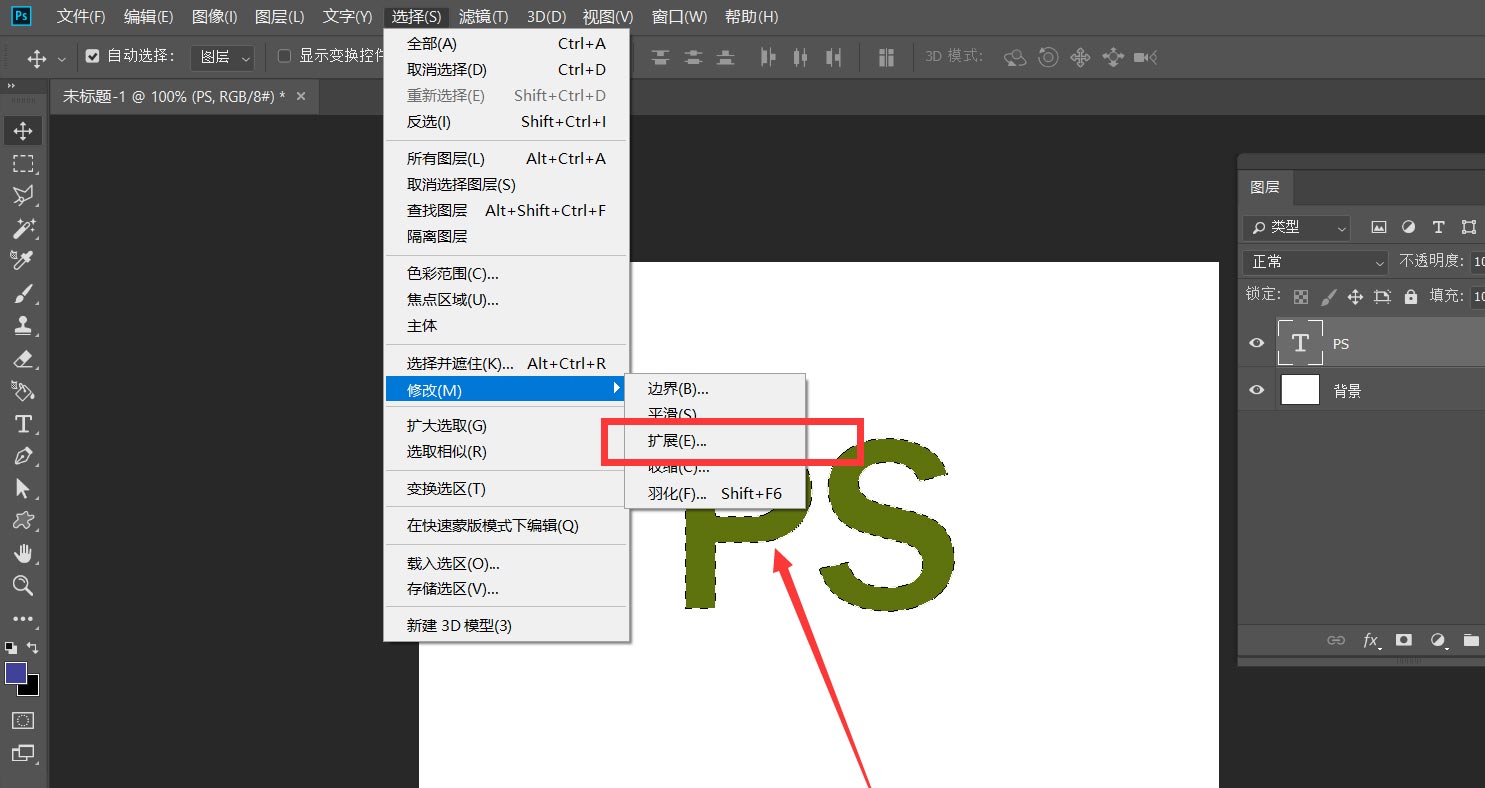The width and height of the screenshot is (1485, 788).
Task: Close the 未标题-1 document tab
Action: click(x=301, y=96)
